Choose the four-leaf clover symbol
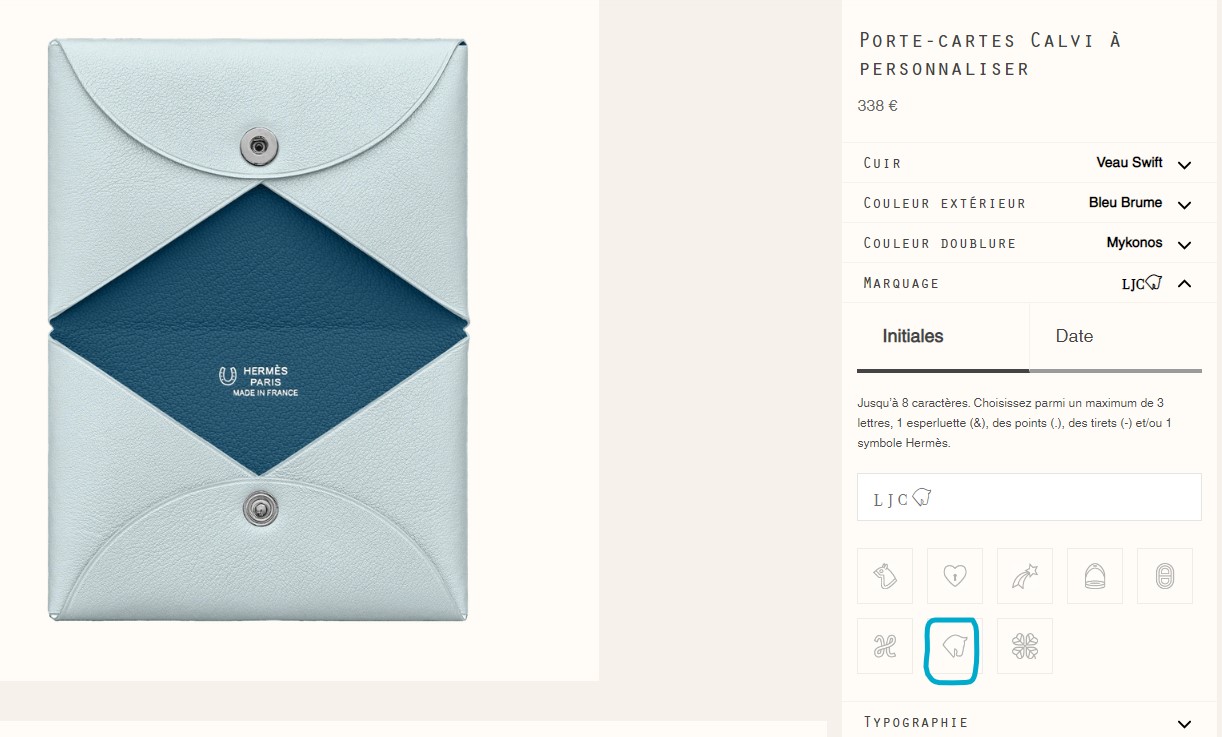Viewport: 1222px width, 737px height. tap(1025, 646)
